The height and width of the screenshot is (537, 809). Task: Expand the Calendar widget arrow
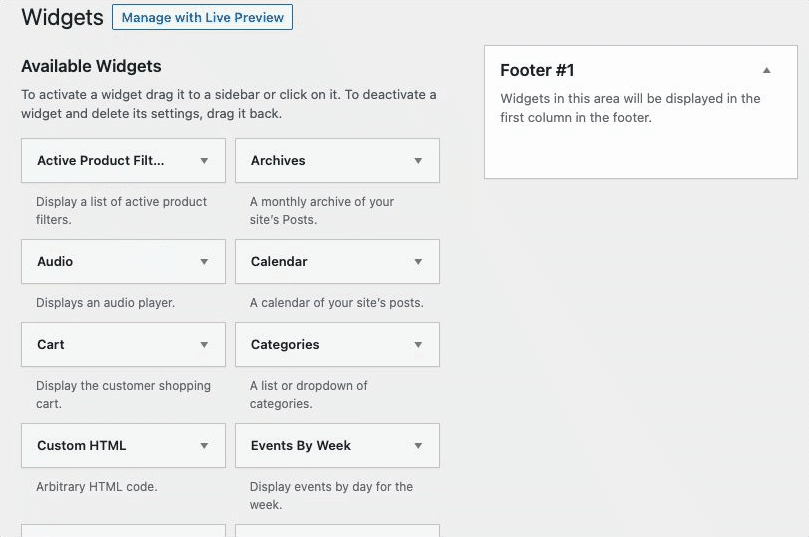[418, 262]
